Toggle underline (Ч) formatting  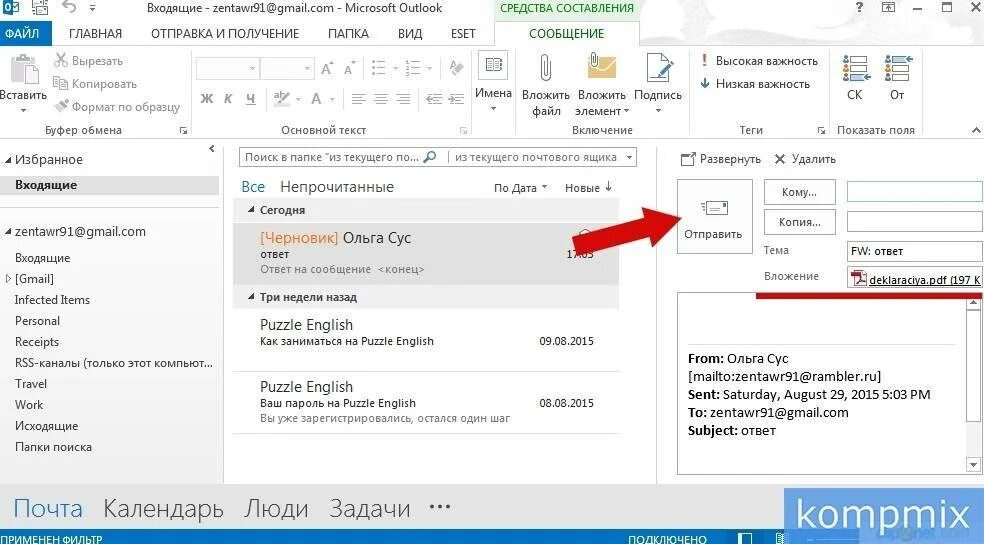pyautogui.click(x=250, y=99)
